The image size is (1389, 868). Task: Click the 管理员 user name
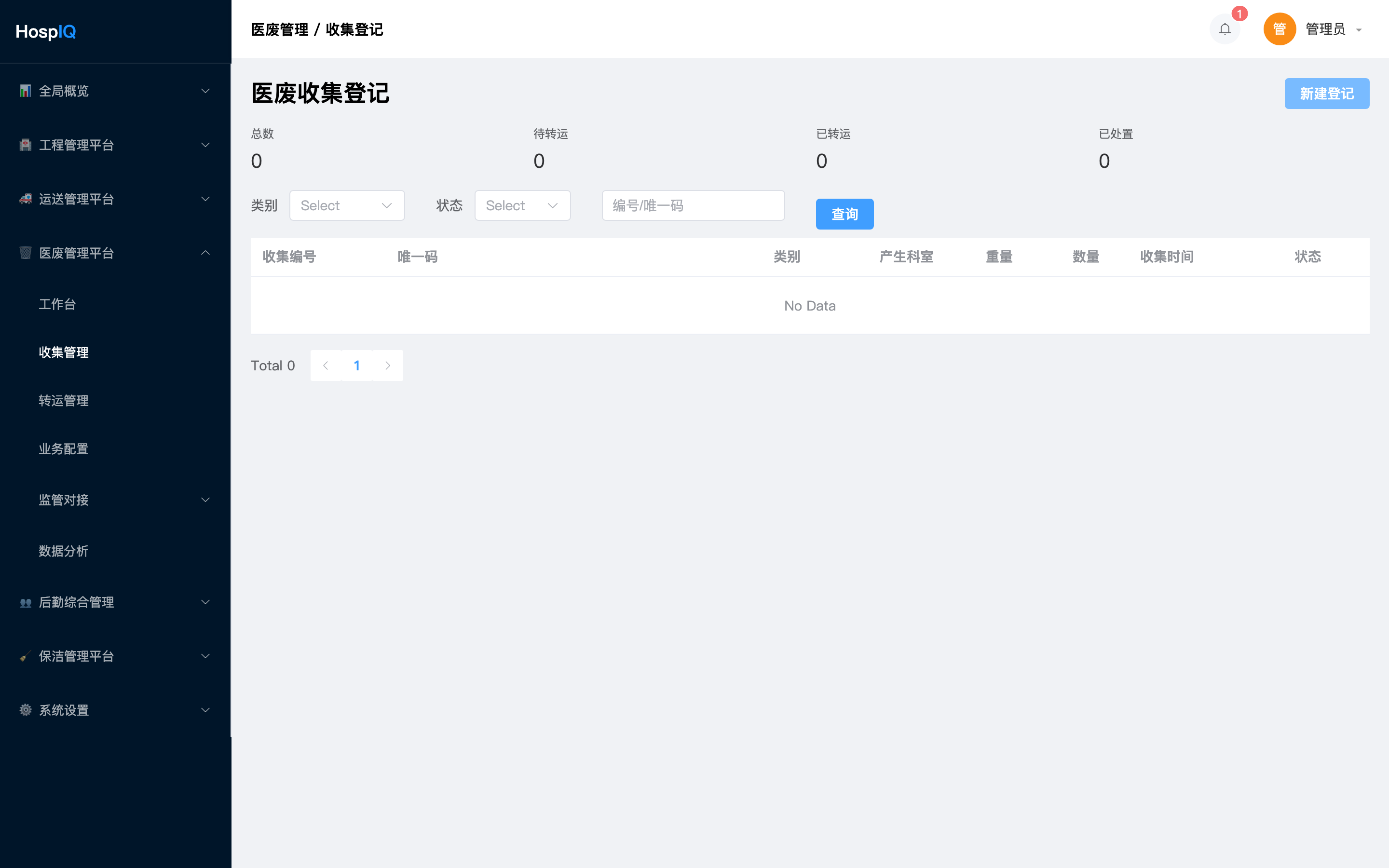point(1325,29)
